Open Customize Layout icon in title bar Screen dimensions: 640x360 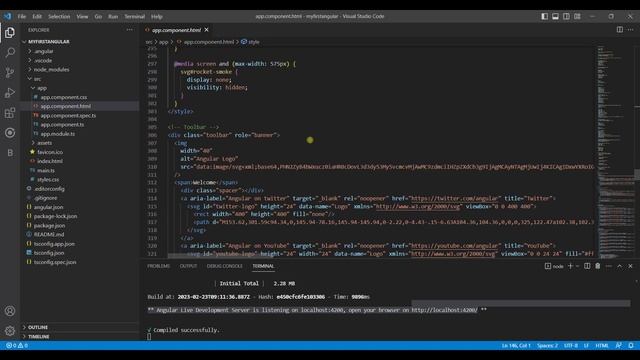pos(577,16)
